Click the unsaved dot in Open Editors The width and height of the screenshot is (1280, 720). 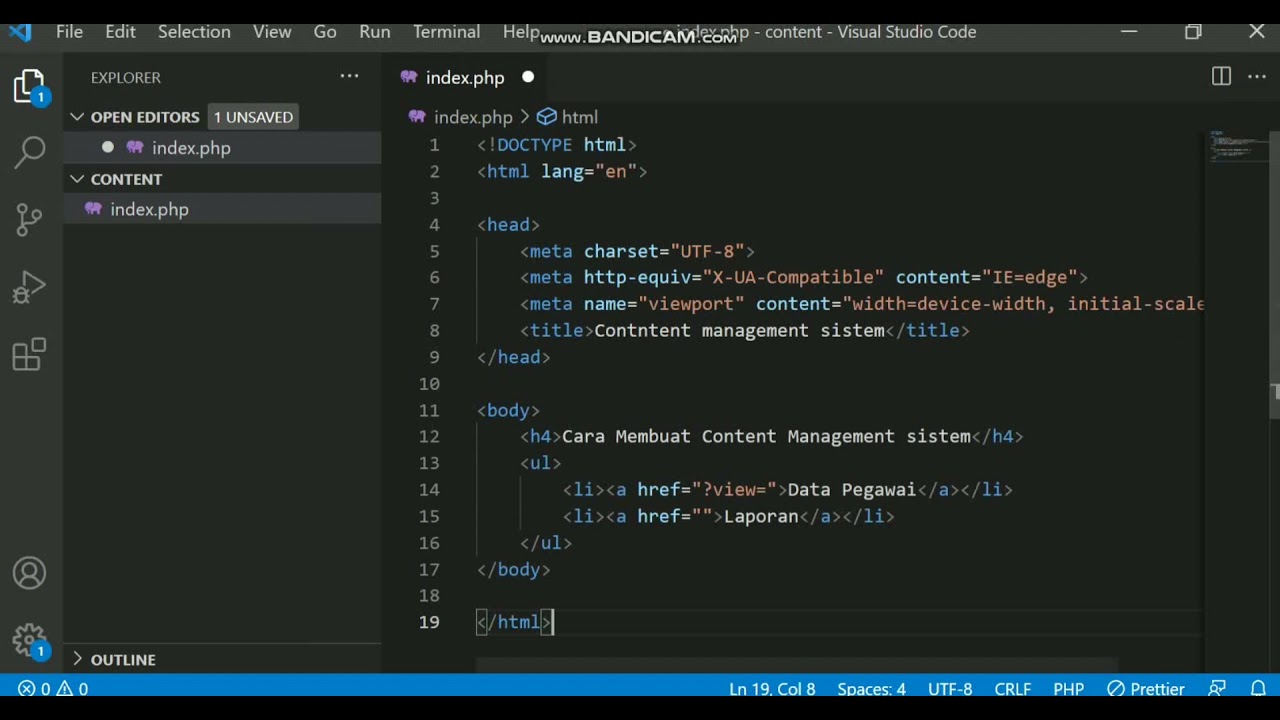(108, 147)
